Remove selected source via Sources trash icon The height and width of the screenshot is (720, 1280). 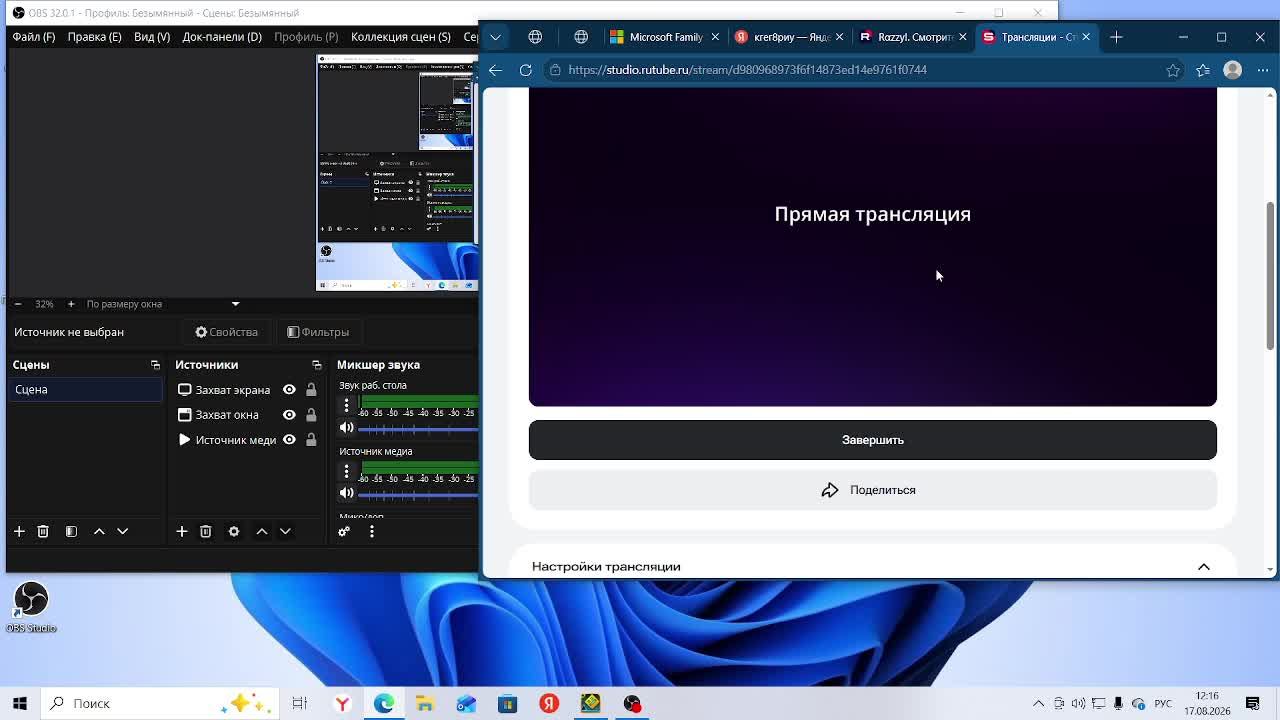[206, 531]
